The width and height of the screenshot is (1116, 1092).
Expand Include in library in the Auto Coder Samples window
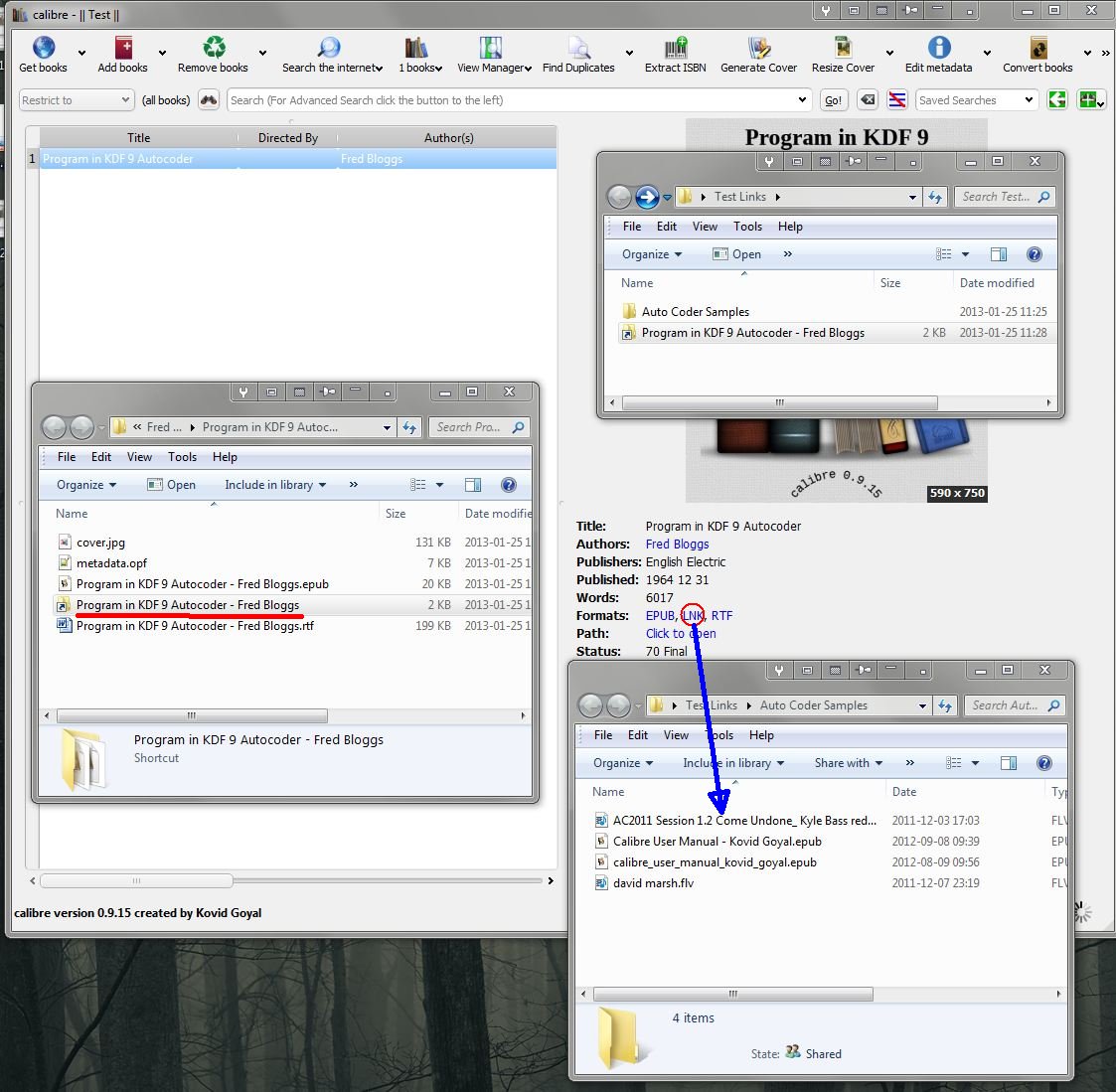tap(733, 763)
